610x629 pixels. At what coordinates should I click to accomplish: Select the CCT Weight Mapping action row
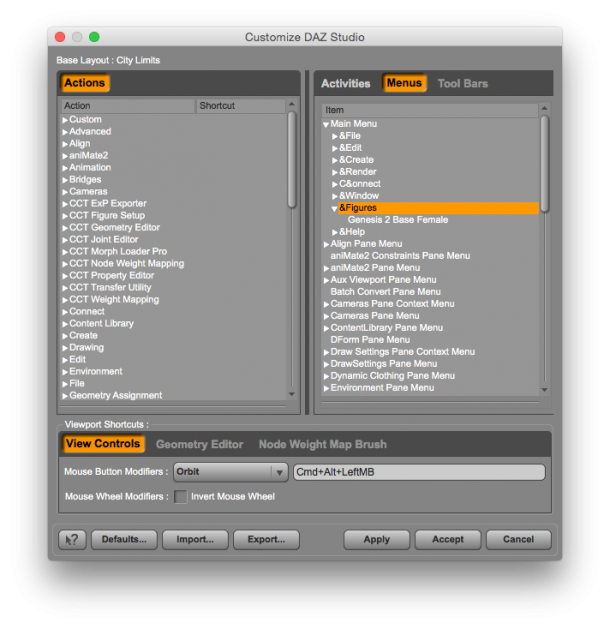point(114,300)
